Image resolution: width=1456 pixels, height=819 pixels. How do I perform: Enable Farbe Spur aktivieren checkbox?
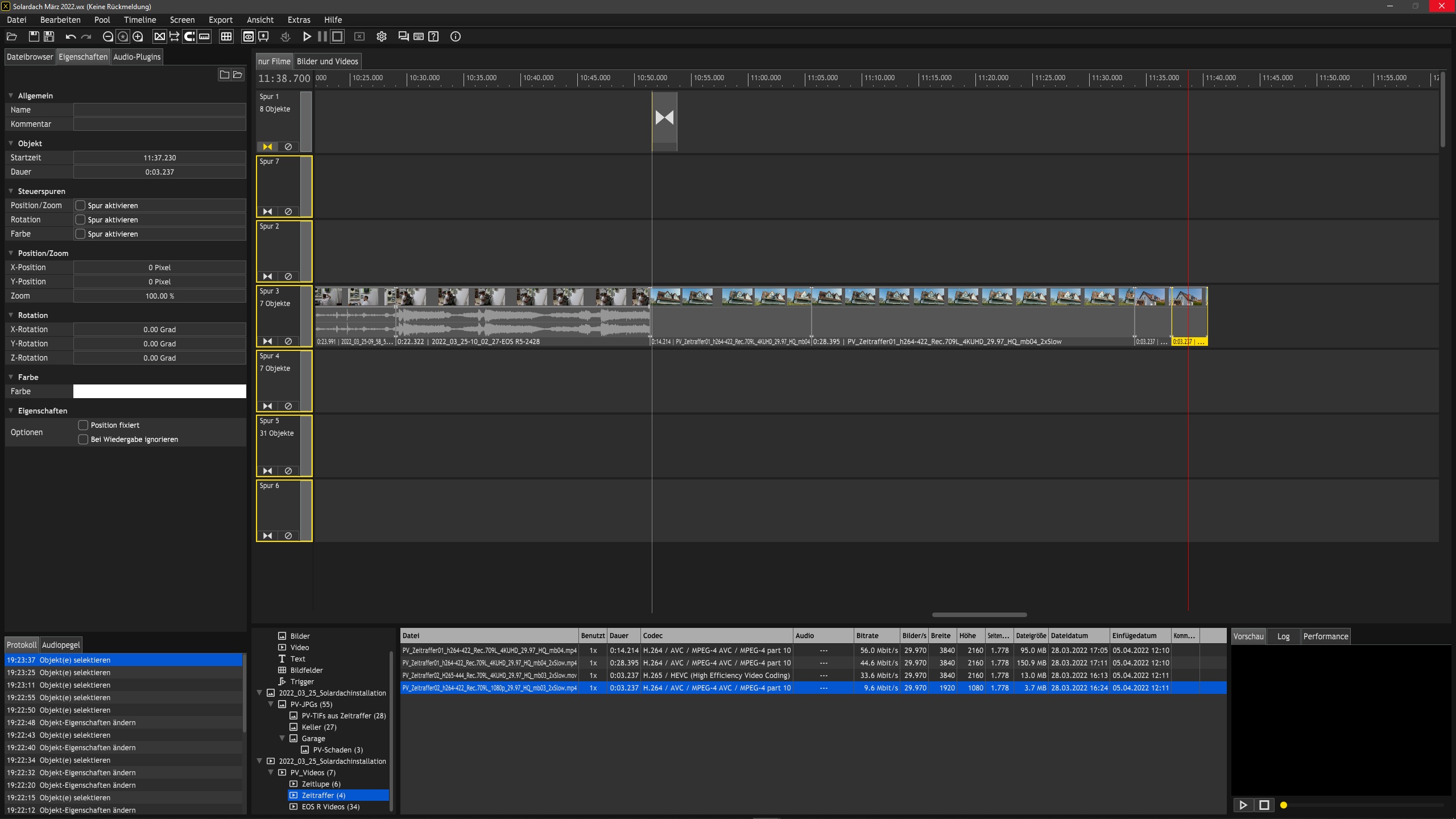point(81,234)
